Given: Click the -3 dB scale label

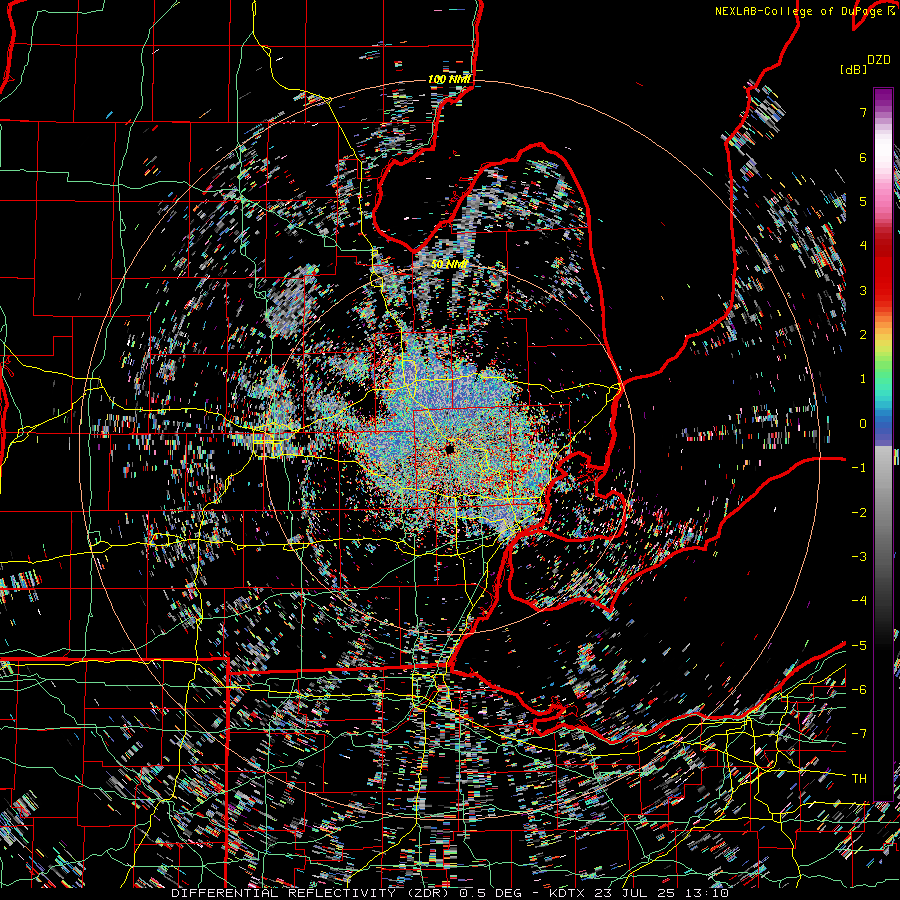Looking at the screenshot, I should 859,557.
